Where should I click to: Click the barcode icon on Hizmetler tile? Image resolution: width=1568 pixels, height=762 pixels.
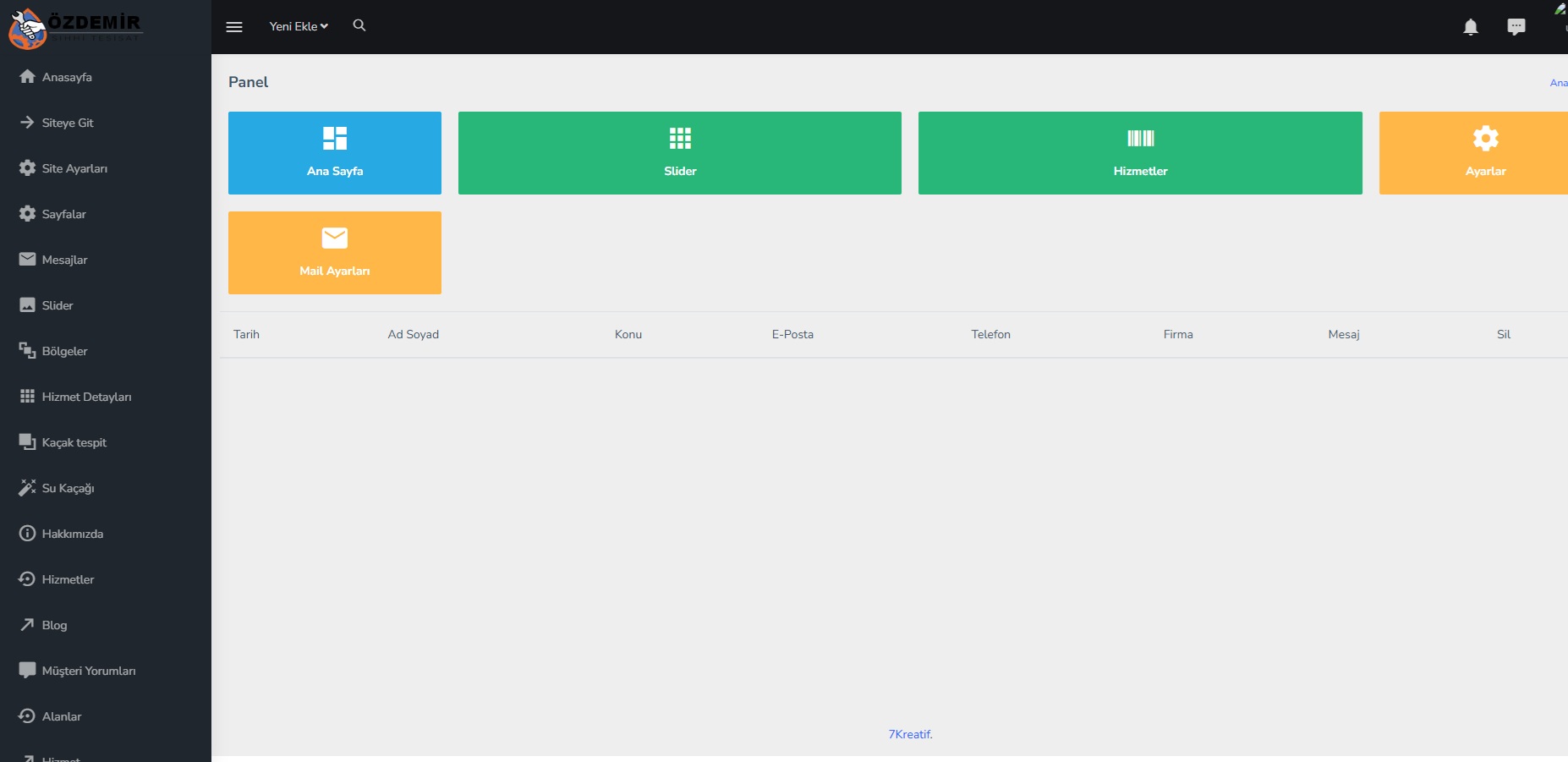[1140, 138]
